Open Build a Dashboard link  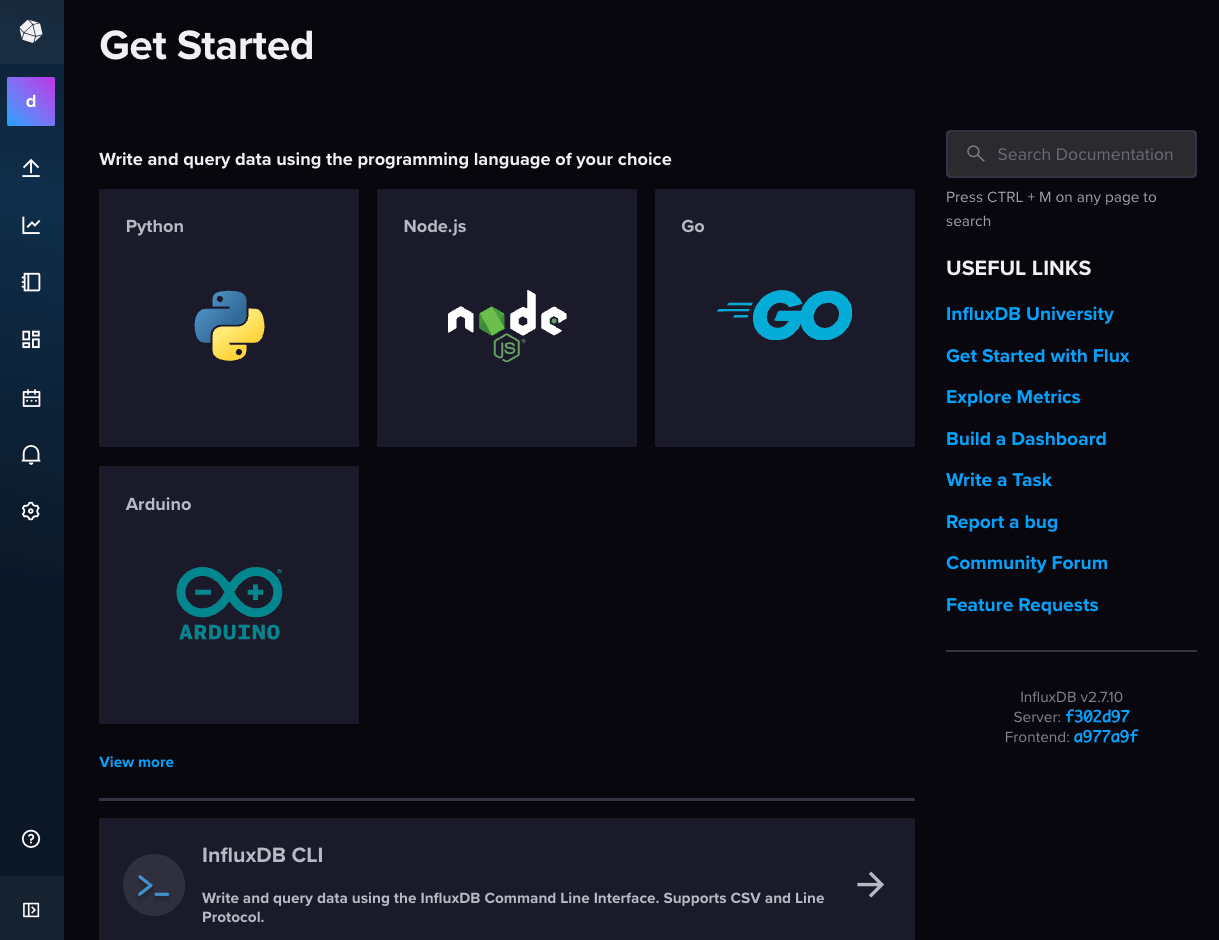coord(1026,439)
